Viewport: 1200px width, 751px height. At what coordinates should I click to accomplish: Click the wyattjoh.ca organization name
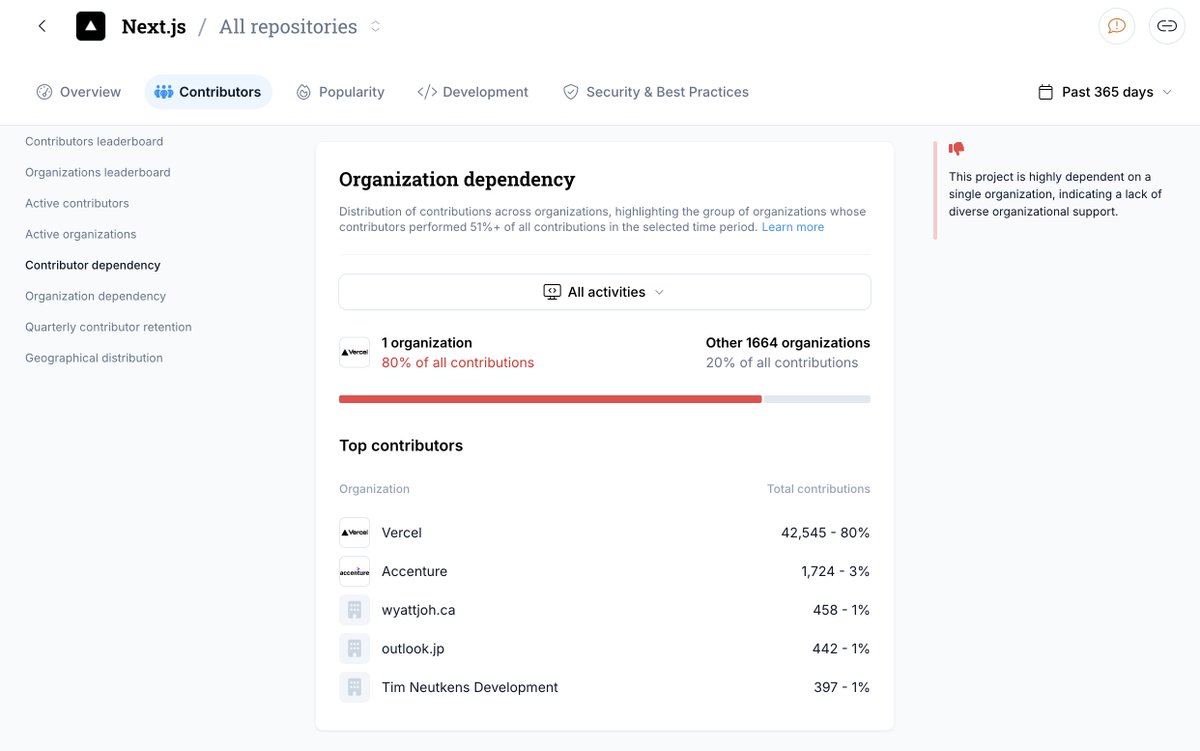[x=418, y=610]
